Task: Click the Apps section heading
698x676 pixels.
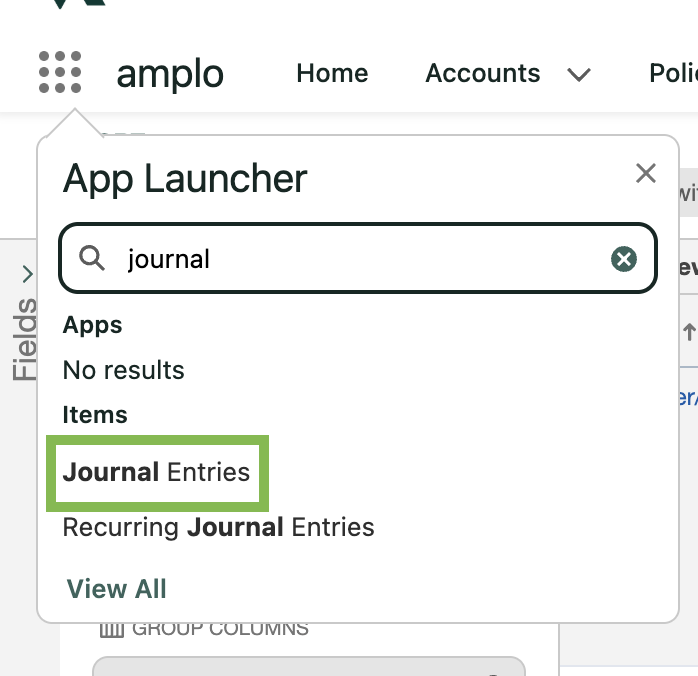Action: point(93,325)
